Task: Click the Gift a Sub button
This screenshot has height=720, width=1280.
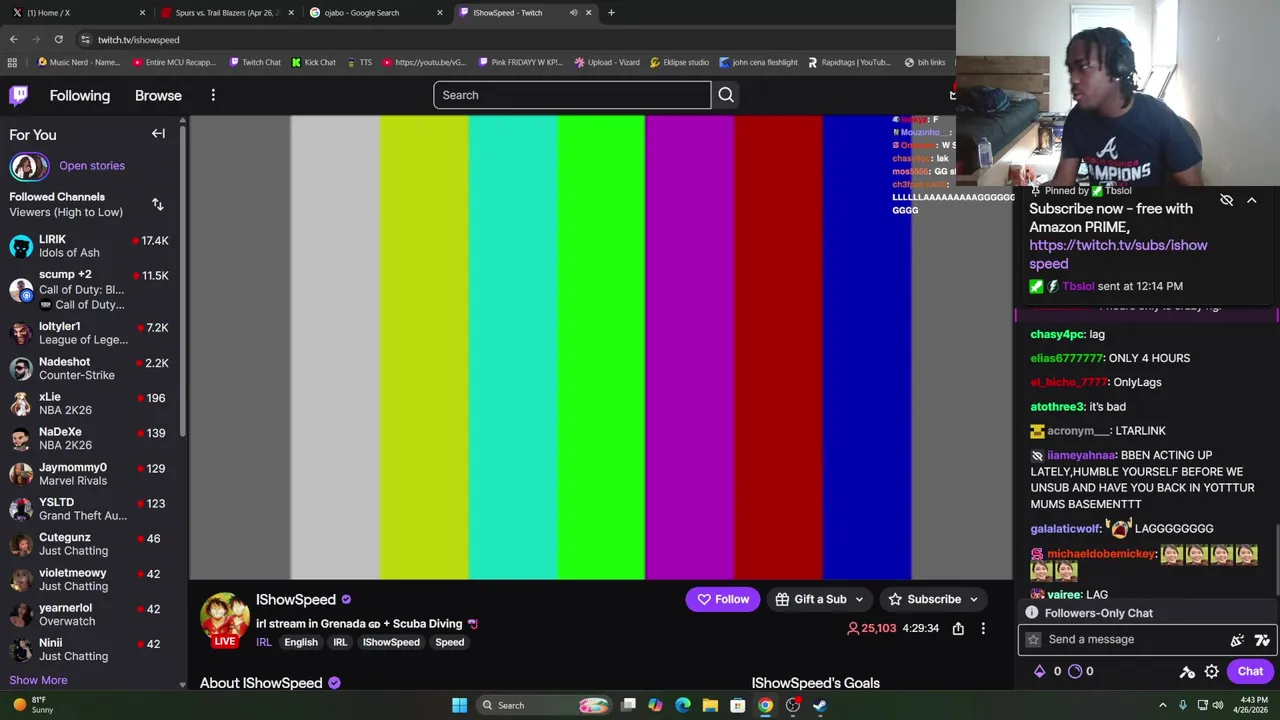Action: pos(811,599)
